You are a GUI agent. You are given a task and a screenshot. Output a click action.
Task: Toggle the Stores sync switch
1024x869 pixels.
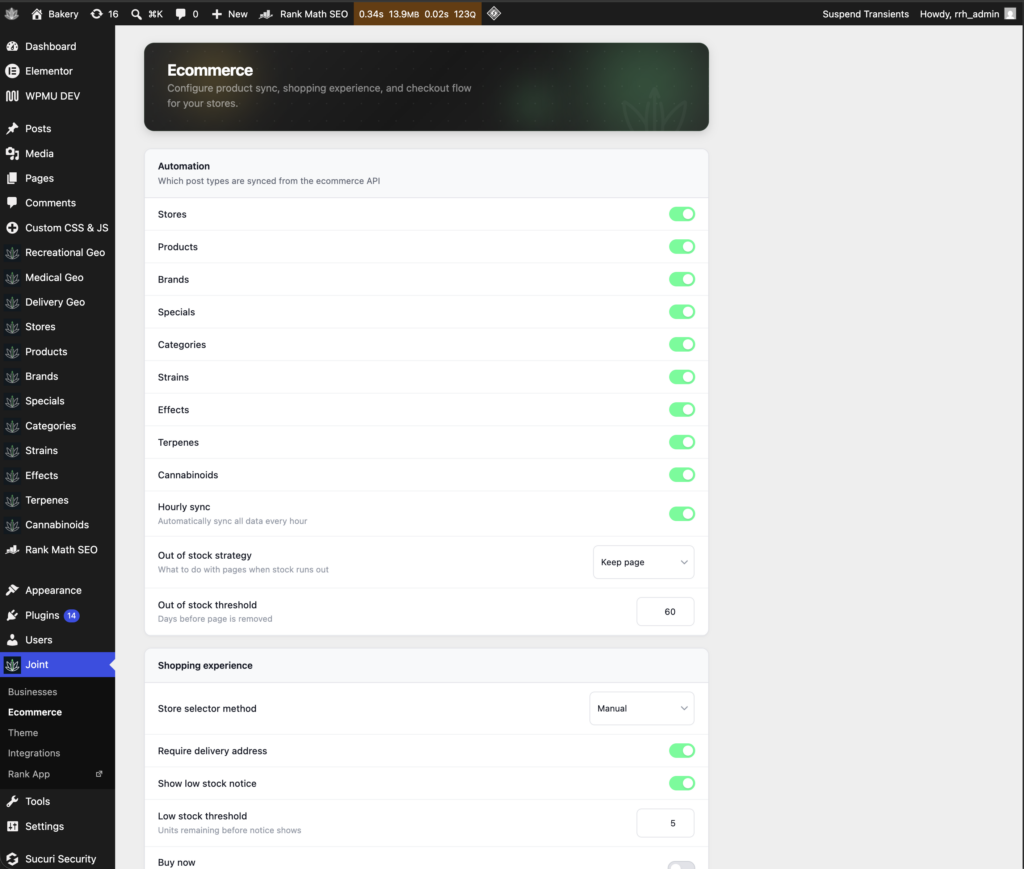(x=682, y=214)
